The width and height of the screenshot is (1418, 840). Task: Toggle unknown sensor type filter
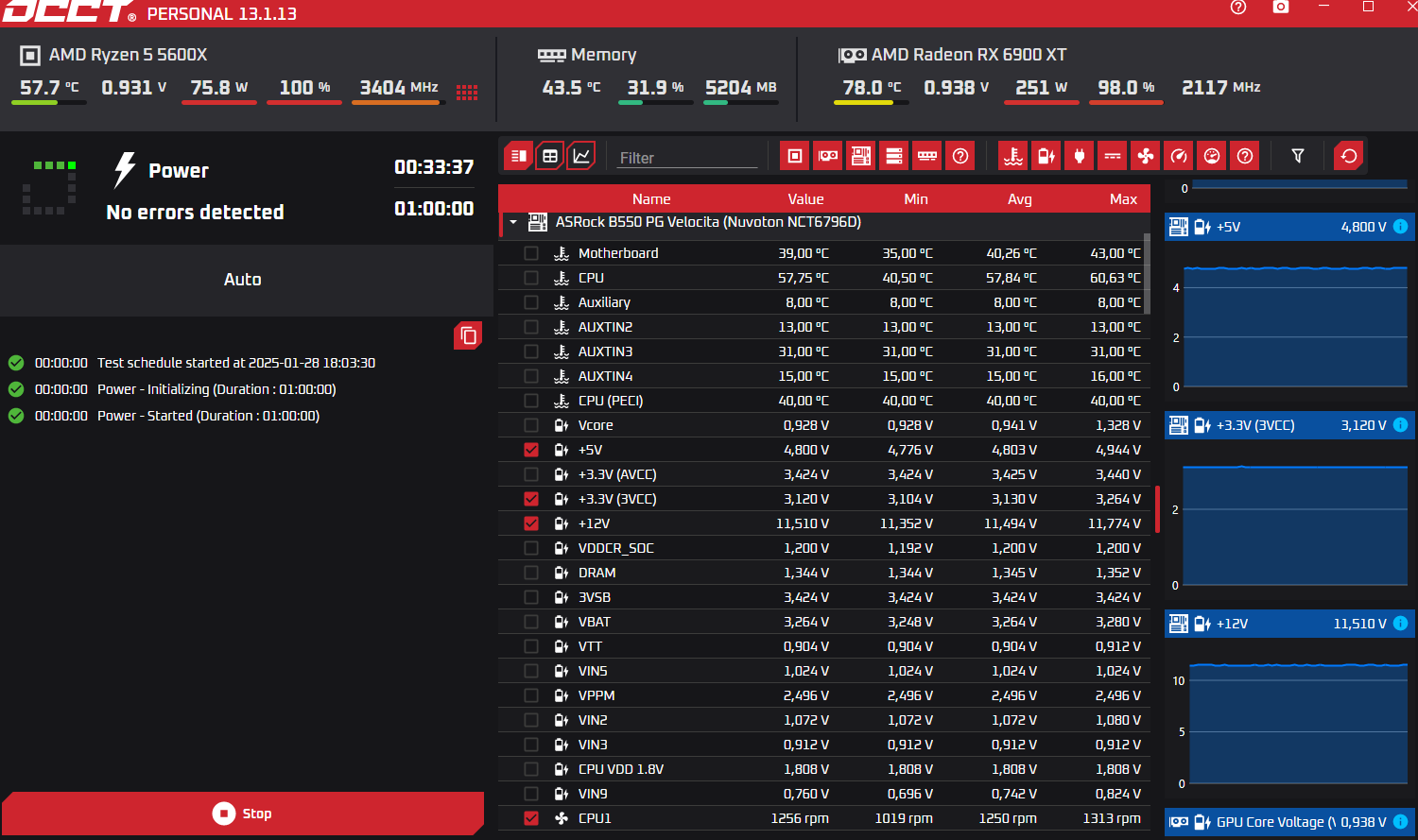pyautogui.click(x=1245, y=156)
